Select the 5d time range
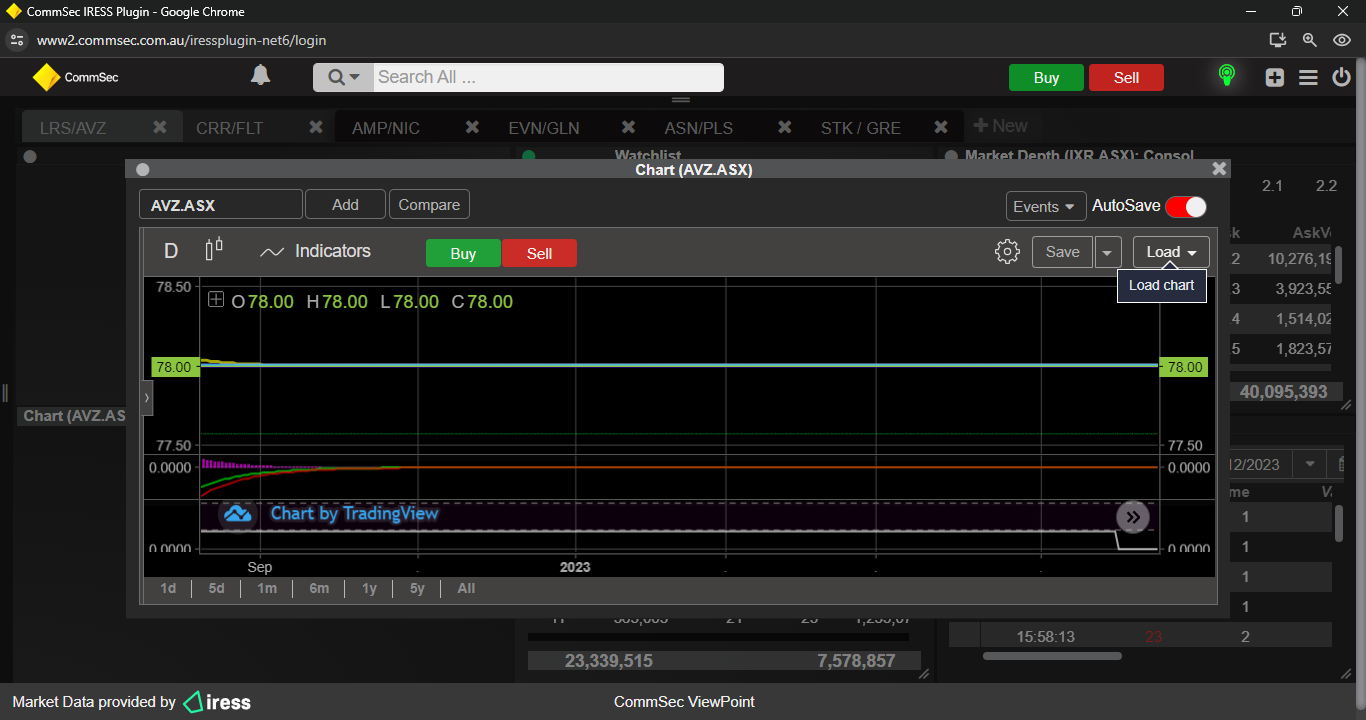Screen dimensions: 1366x720 pyautogui.click(x=216, y=588)
